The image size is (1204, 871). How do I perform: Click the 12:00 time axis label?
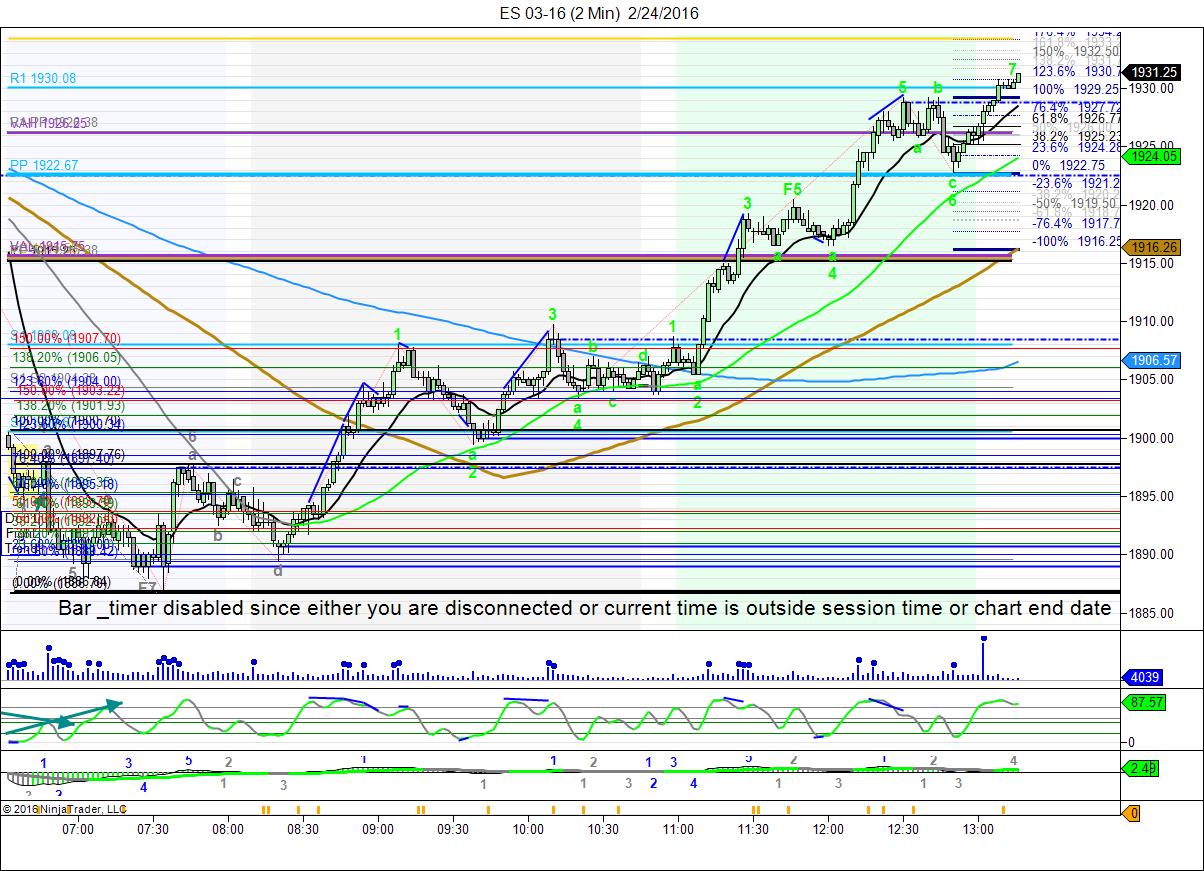pos(828,829)
